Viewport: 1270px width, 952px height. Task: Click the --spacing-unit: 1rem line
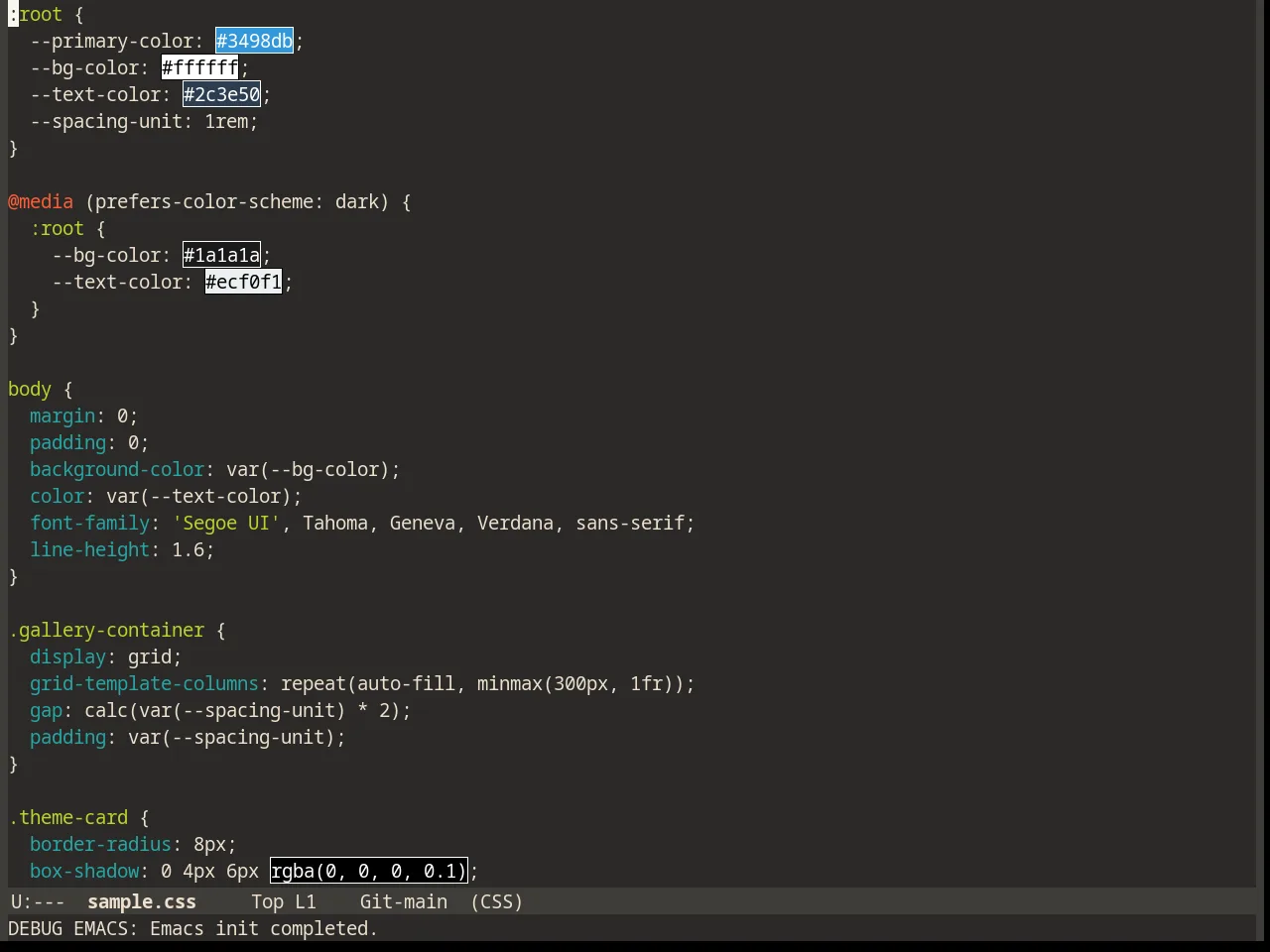(144, 121)
